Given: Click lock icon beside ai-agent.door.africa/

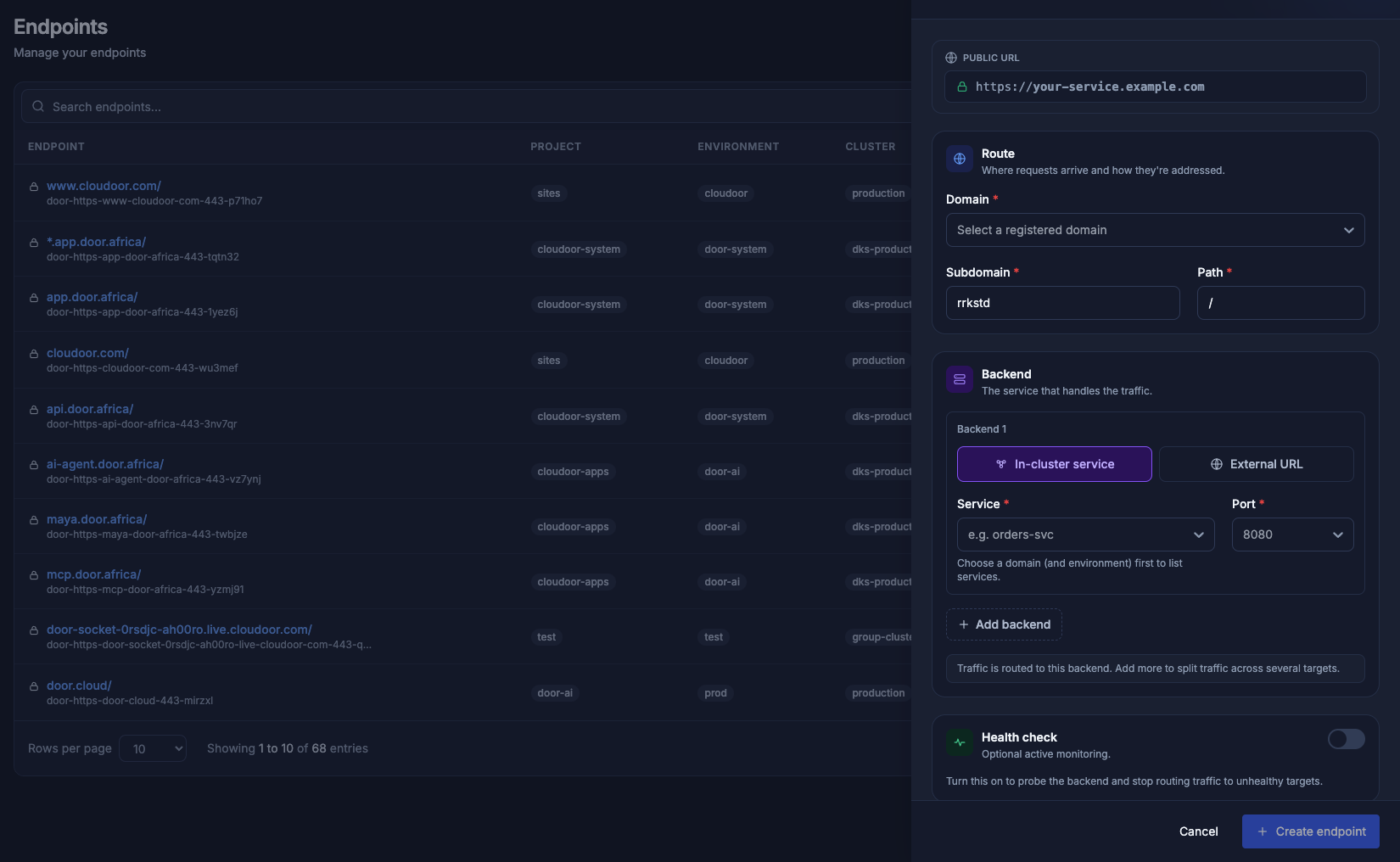Looking at the screenshot, I should pyautogui.click(x=34, y=465).
